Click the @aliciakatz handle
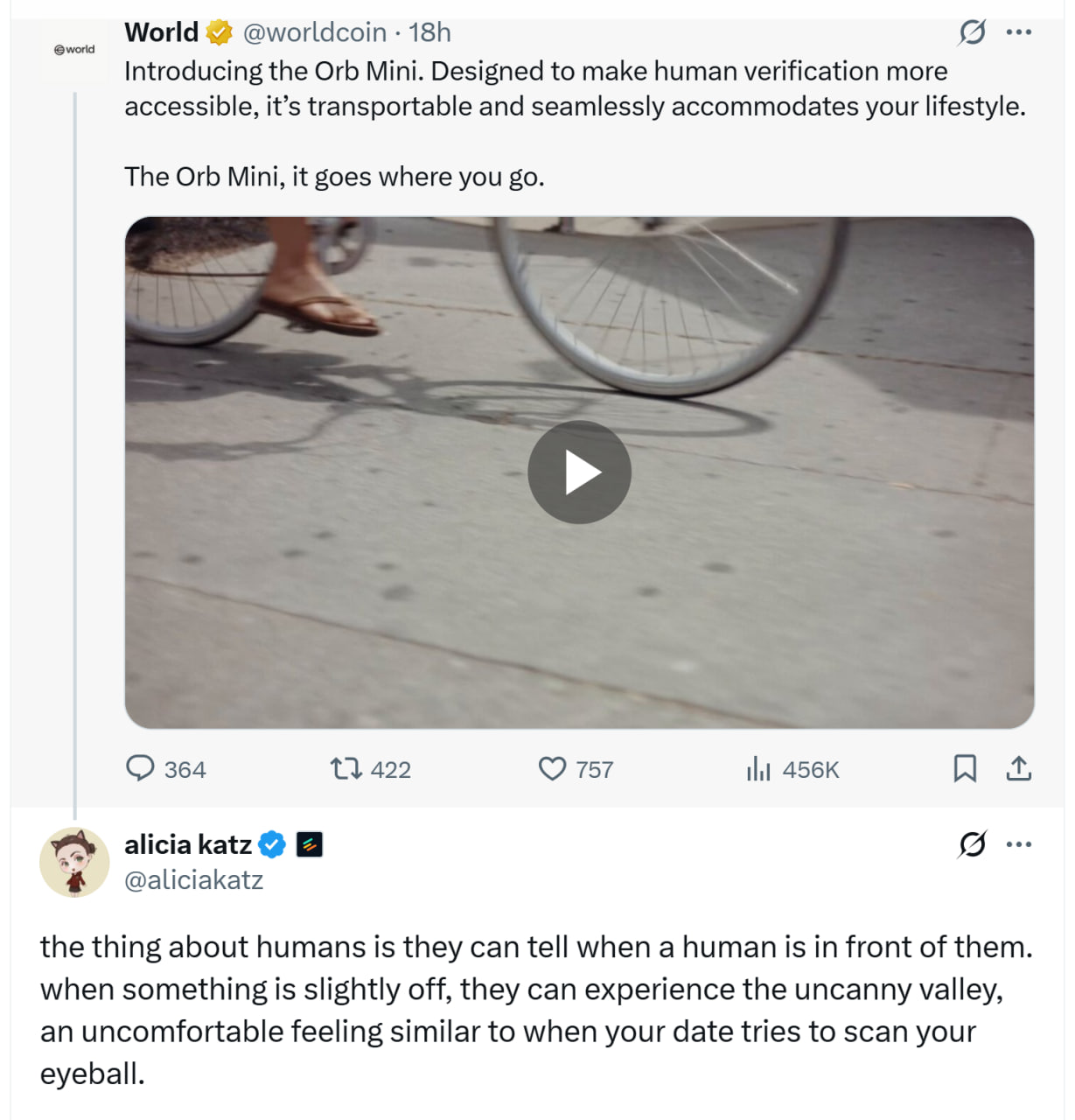 (x=194, y=879)
